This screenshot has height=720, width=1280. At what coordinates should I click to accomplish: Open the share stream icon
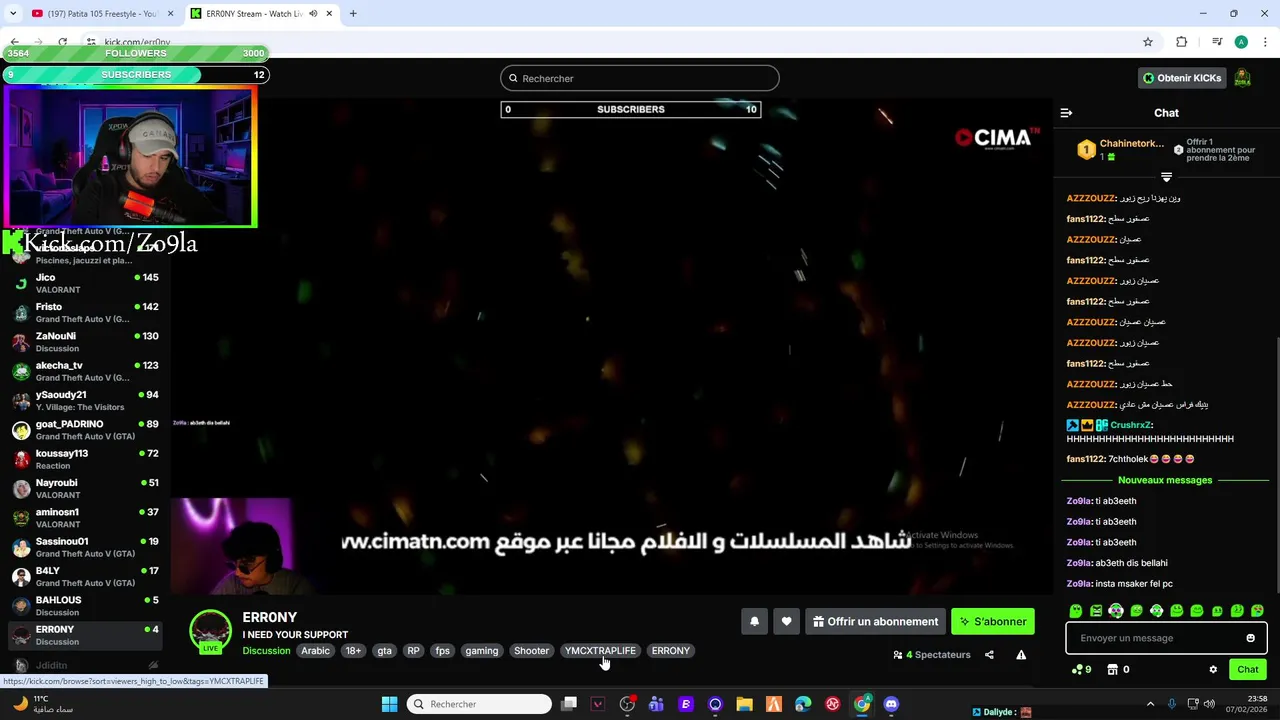coord(989,655)
